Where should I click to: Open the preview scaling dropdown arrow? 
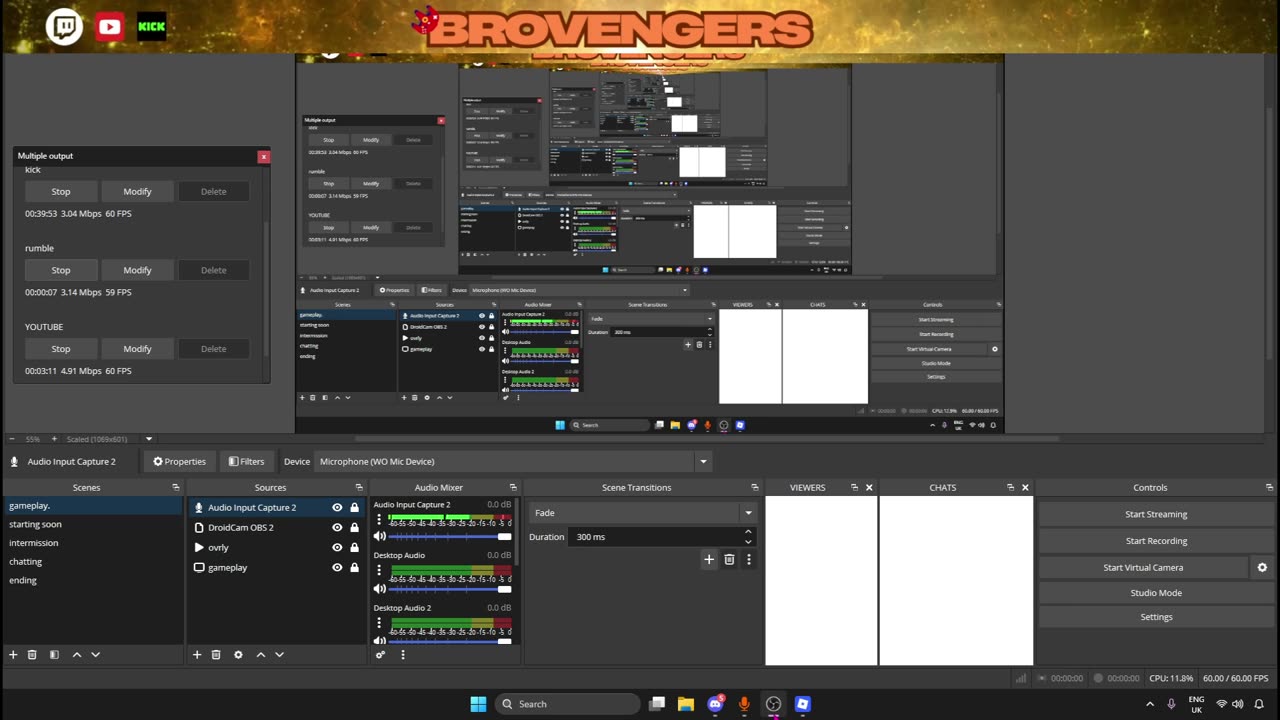[149, 439]
